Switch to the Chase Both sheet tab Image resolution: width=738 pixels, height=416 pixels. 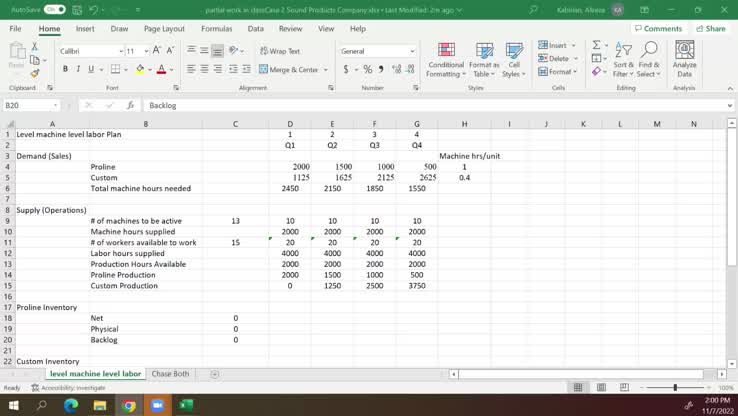point(170,374)
